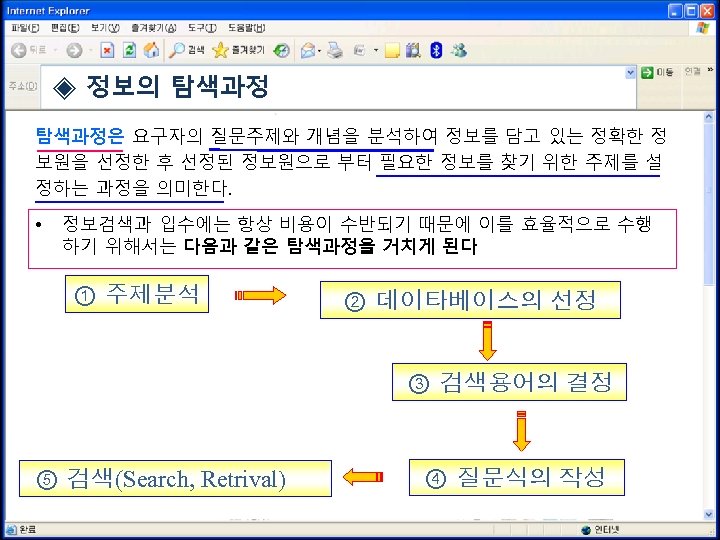Expand the Links (연결) chevron
720x540 pixels.
(710, 69)
